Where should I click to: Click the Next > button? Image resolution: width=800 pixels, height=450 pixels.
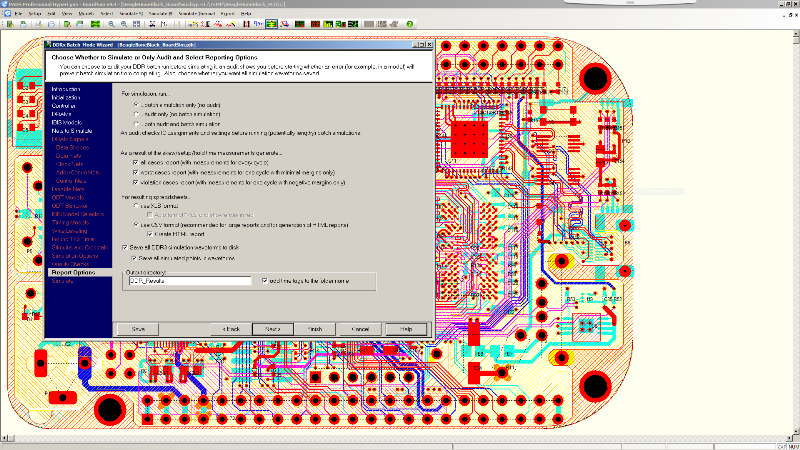[x=273, y=329]
